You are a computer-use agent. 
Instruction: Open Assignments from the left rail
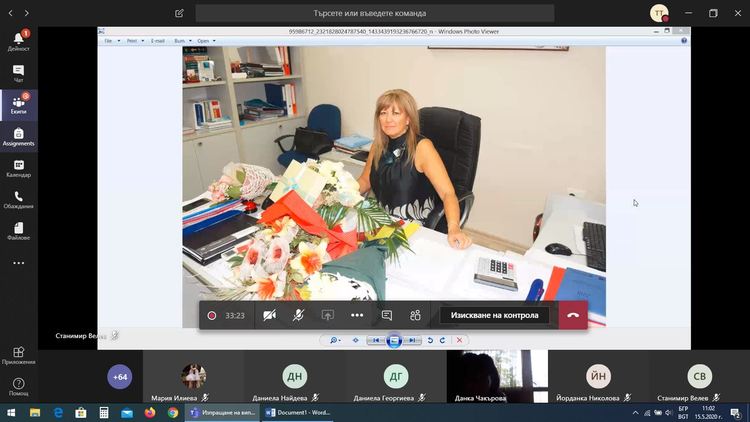click(18, 136)
